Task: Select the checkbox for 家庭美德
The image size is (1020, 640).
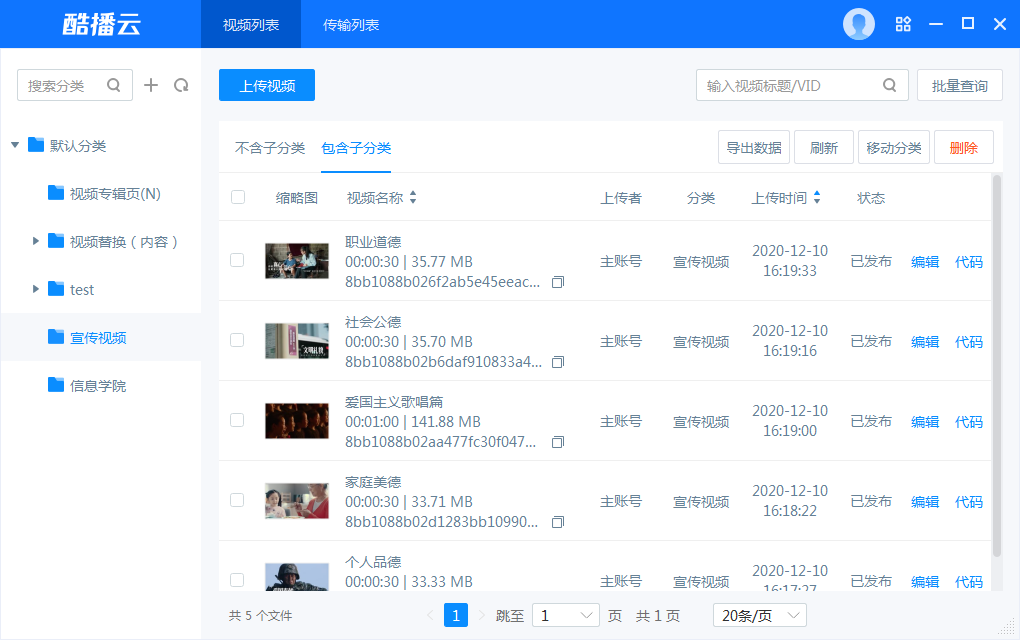Action: tap(237, 501)
